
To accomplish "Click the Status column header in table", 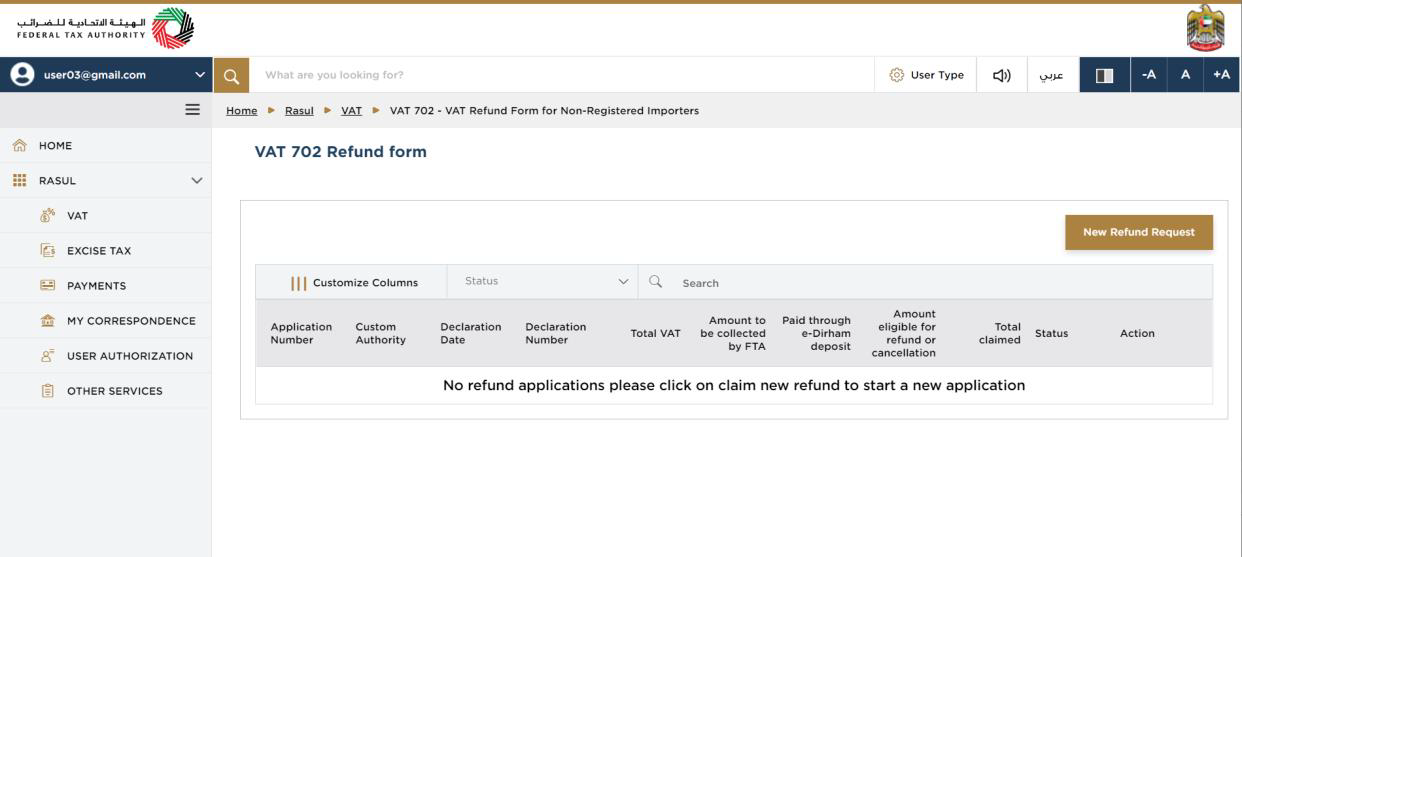I will click(1052, 334).
